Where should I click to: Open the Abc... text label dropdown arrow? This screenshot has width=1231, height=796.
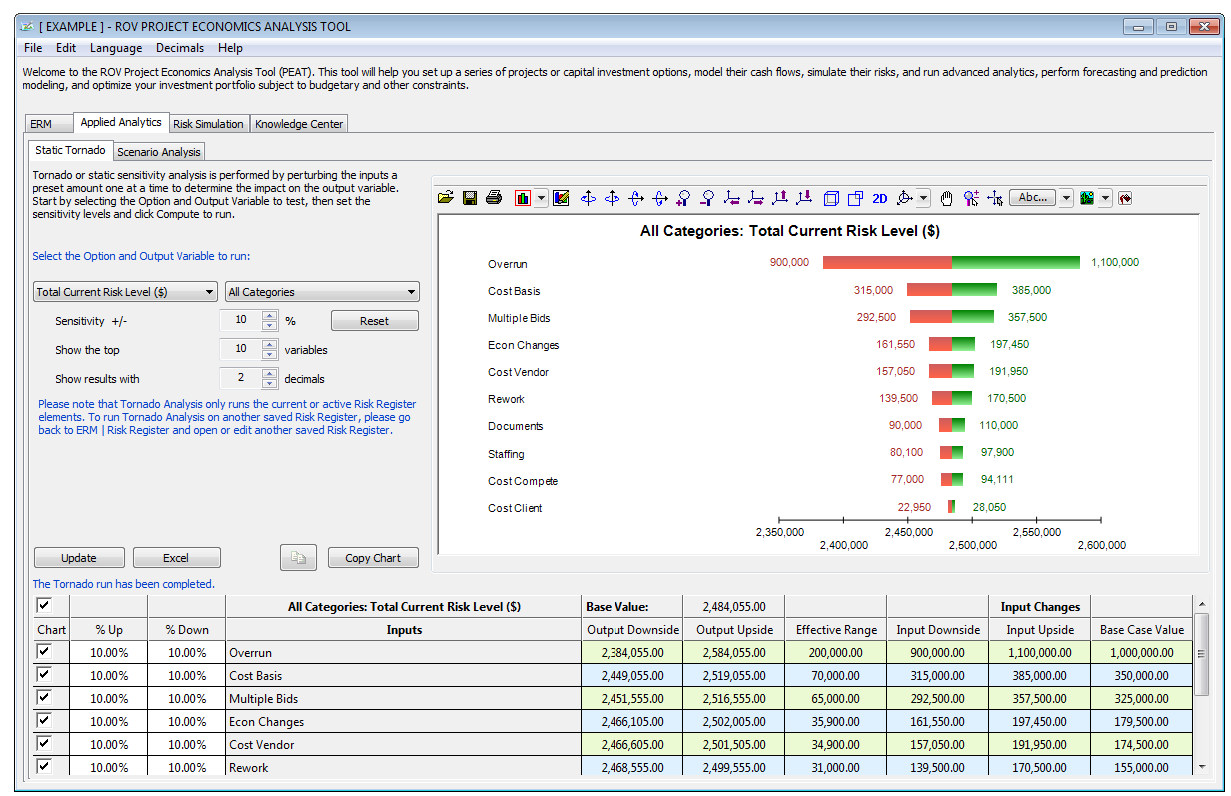click(x=1066, y=198)
